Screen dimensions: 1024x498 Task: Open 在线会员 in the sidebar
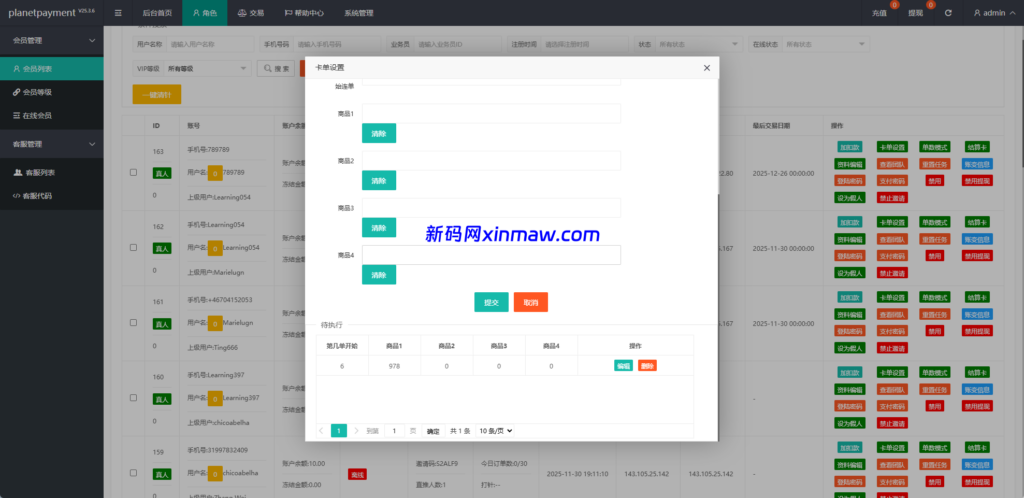(x=52, y=116)
